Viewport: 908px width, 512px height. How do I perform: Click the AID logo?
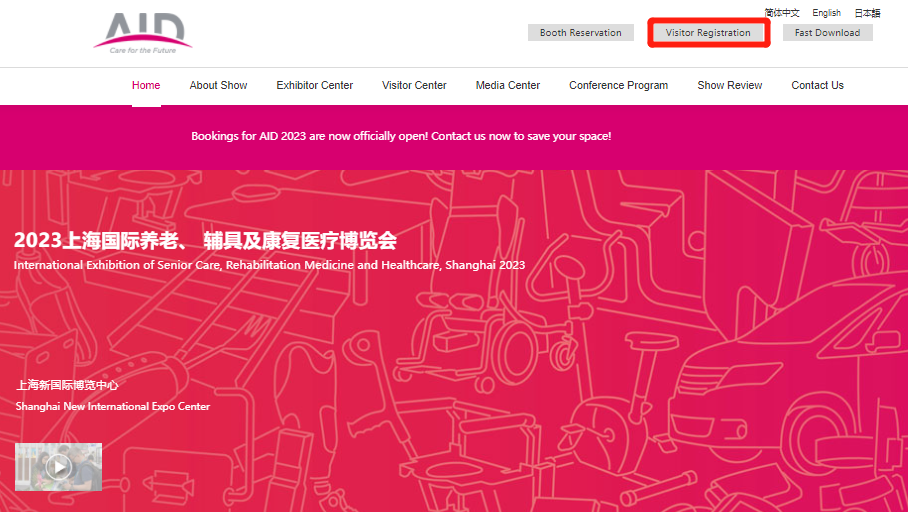click(x=142, y=34)
